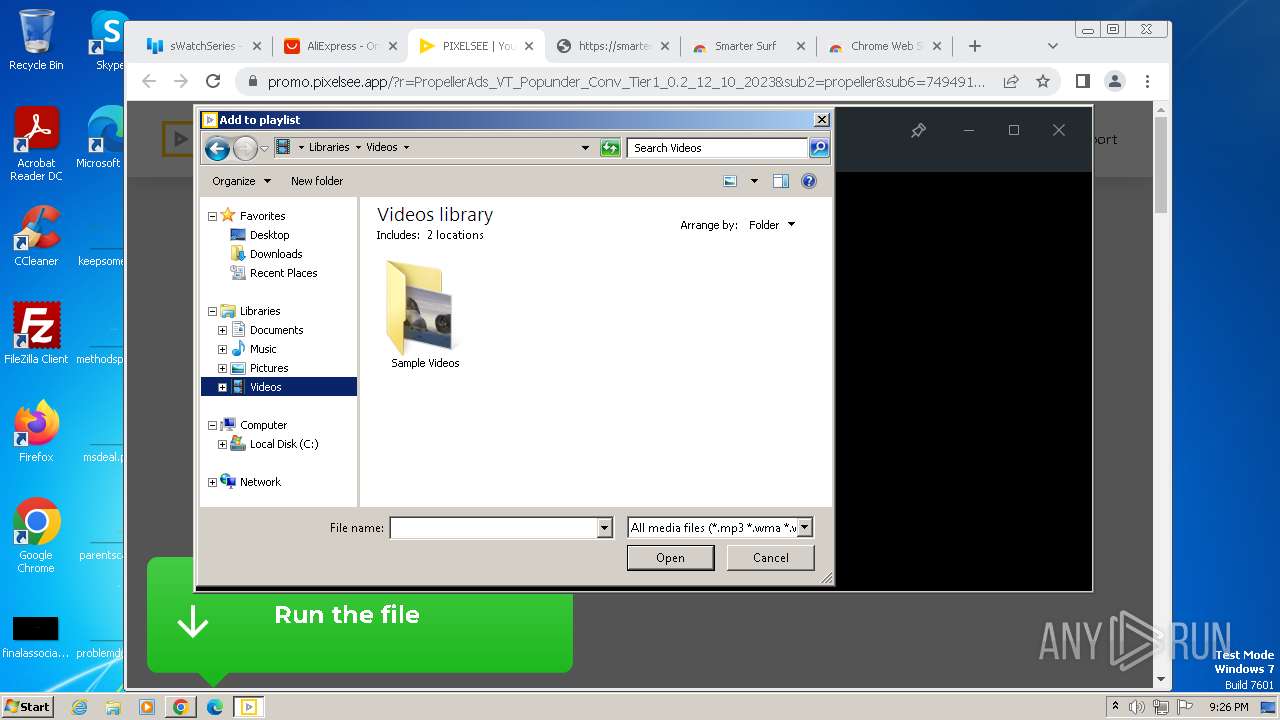Open the Organize dropdown menu
The height and width of the screenshot is (720, 1280).
[x=241, y=181]
